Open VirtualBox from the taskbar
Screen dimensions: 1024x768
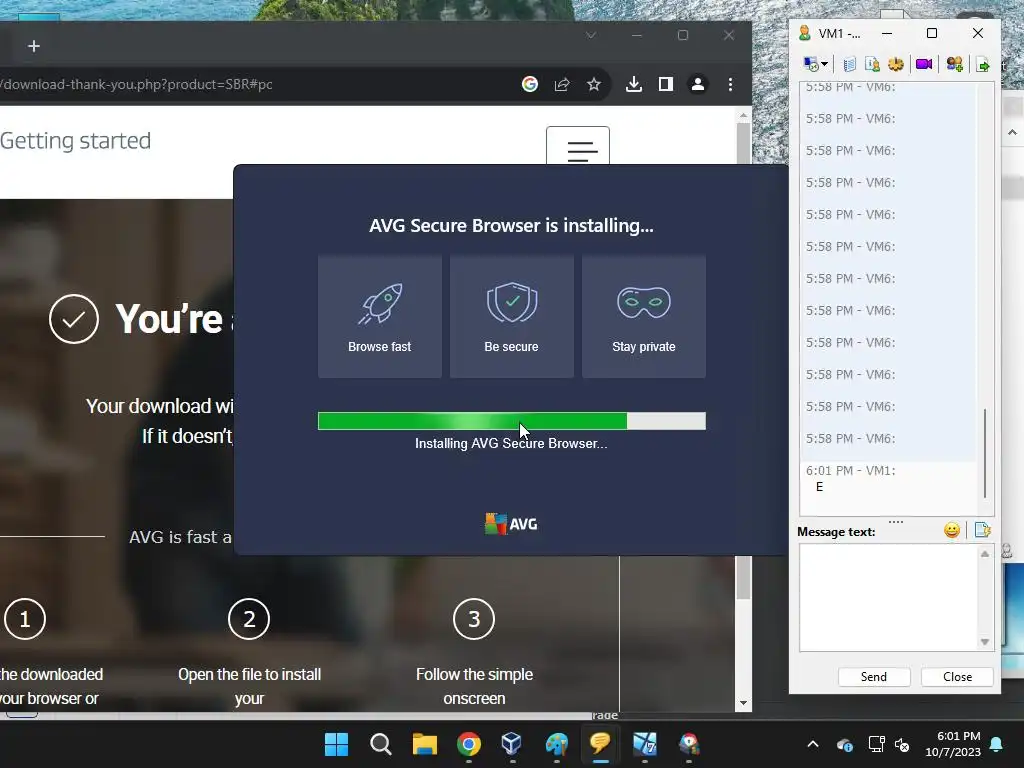[512, 744]
